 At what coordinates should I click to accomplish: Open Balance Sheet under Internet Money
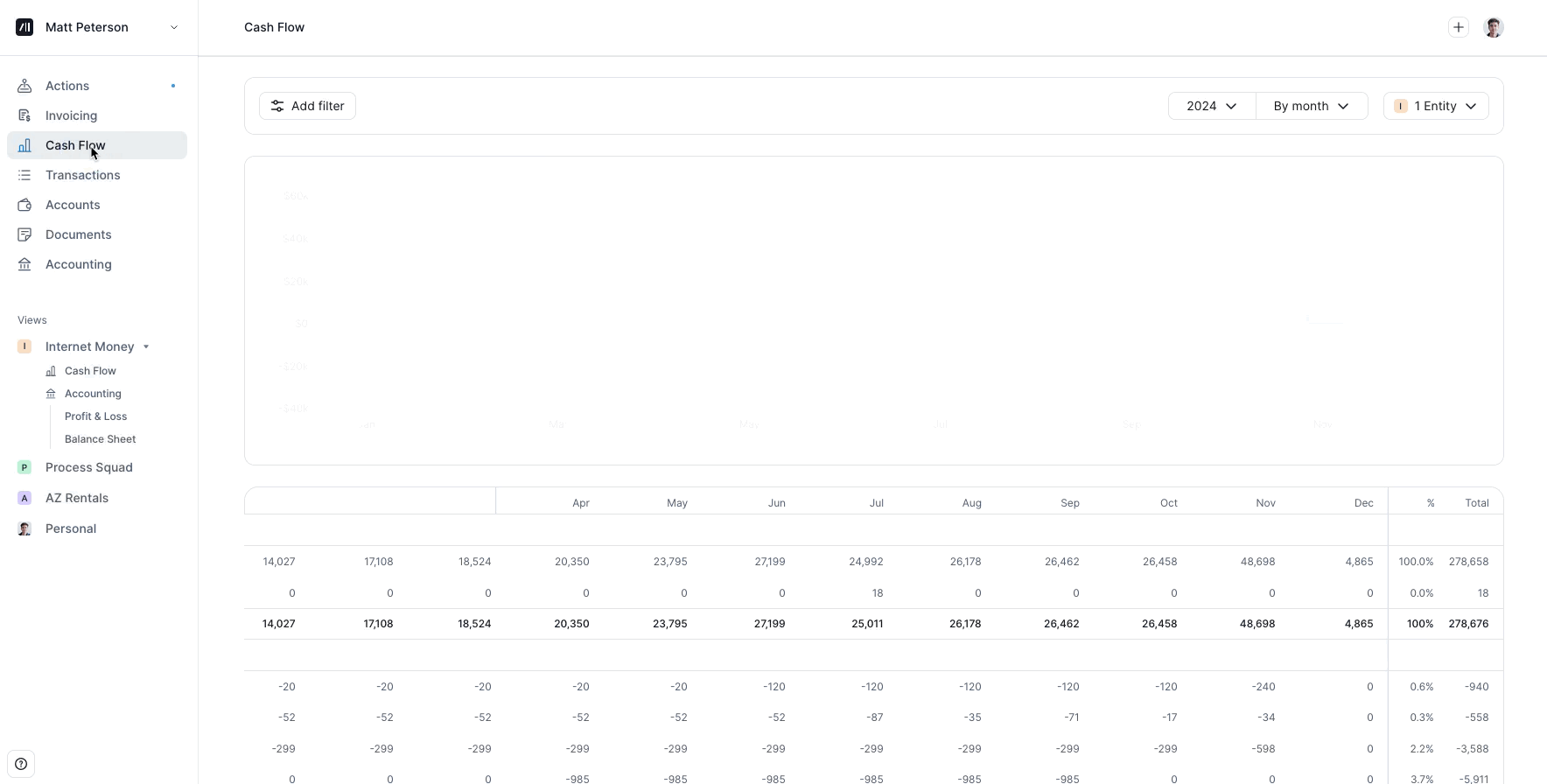pos(100,439)
